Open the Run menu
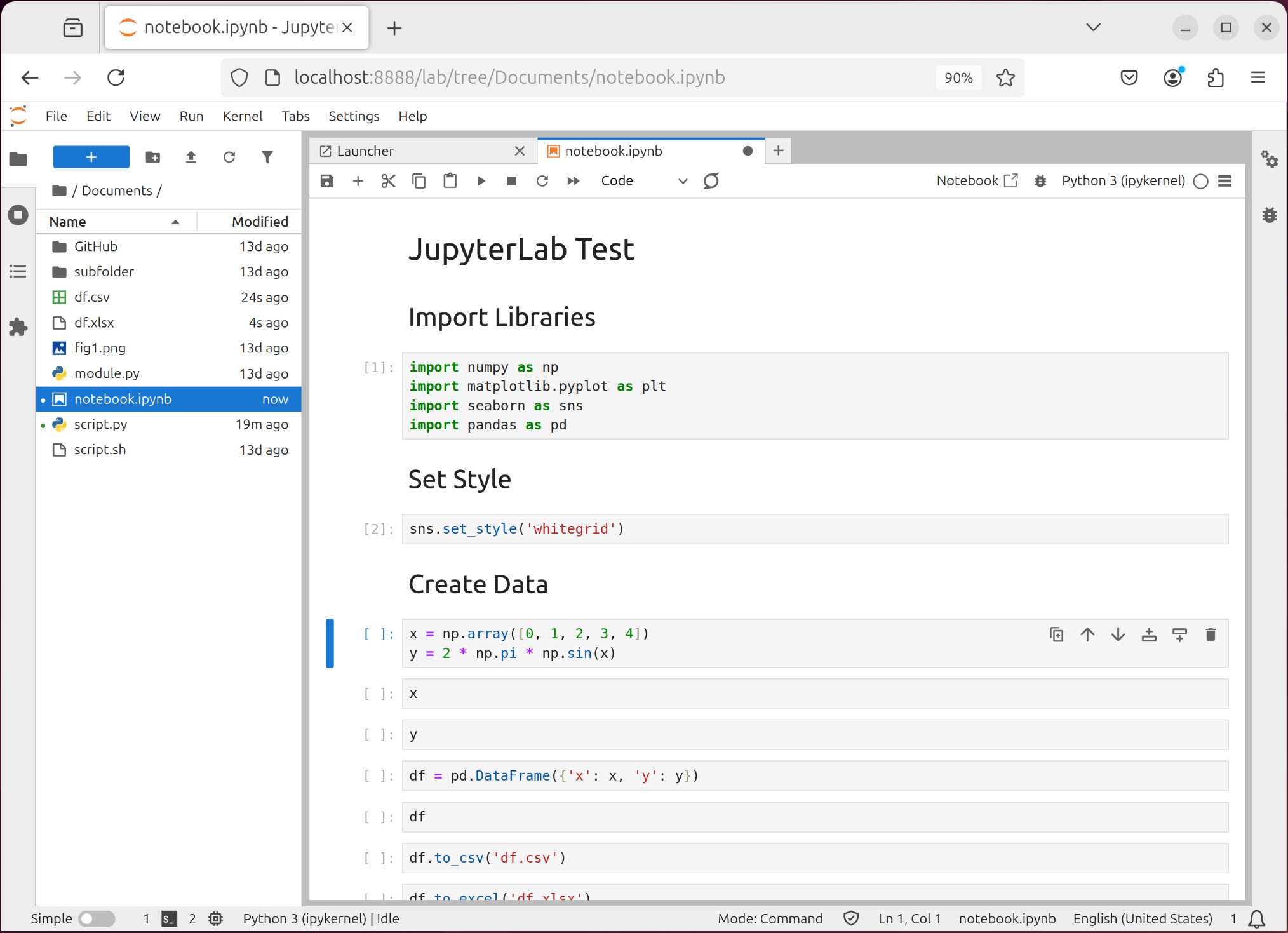The height and width of the screenshot is (933, 1288). click(x=191, y=116)
